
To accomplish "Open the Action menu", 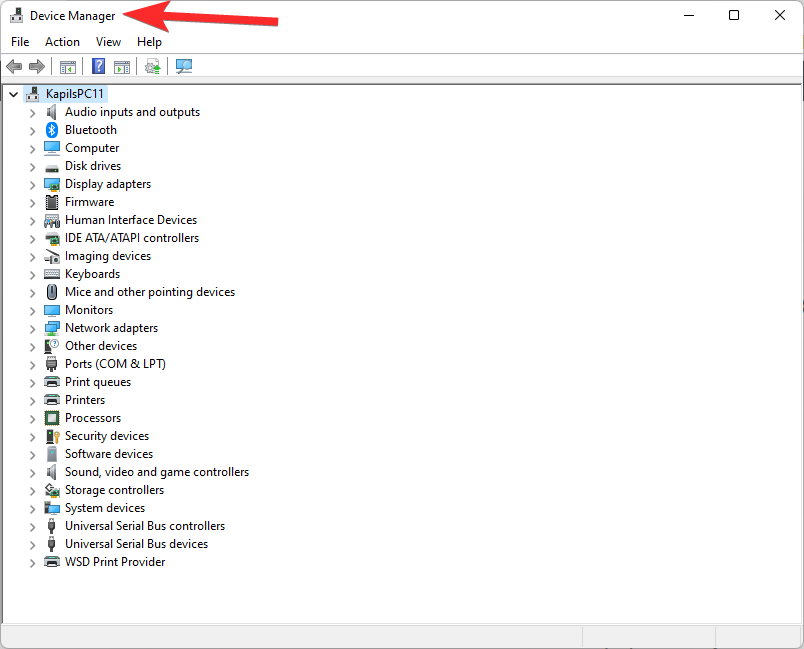I will tap(62, 42).
